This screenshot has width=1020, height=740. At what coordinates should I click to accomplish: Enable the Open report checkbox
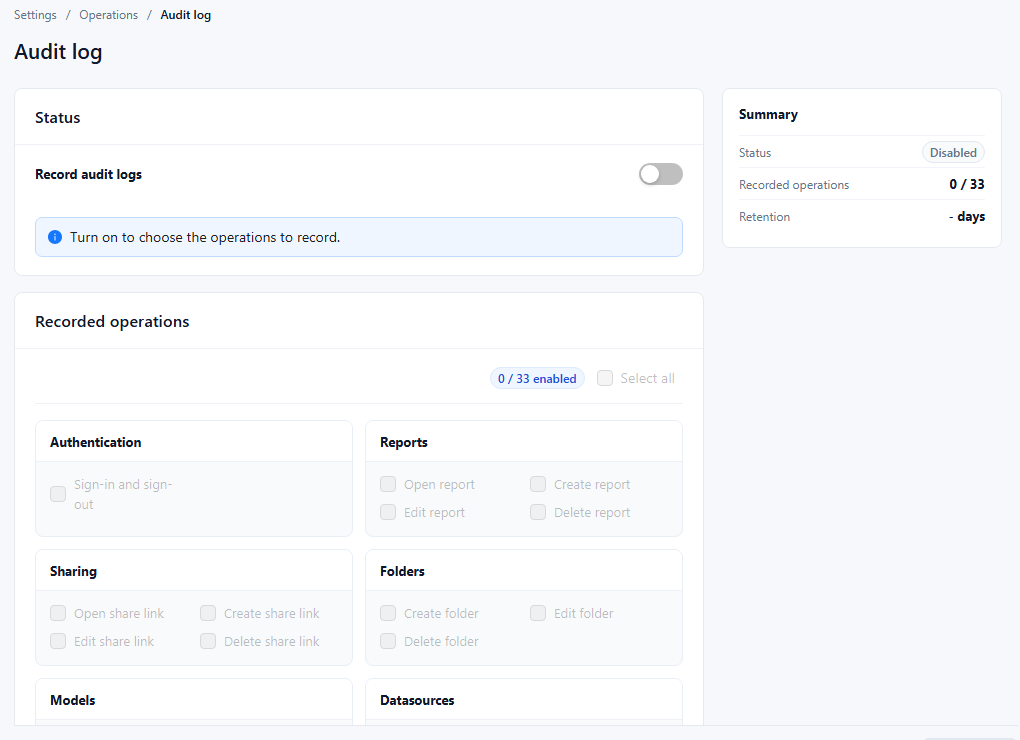[x=388, y=484]
